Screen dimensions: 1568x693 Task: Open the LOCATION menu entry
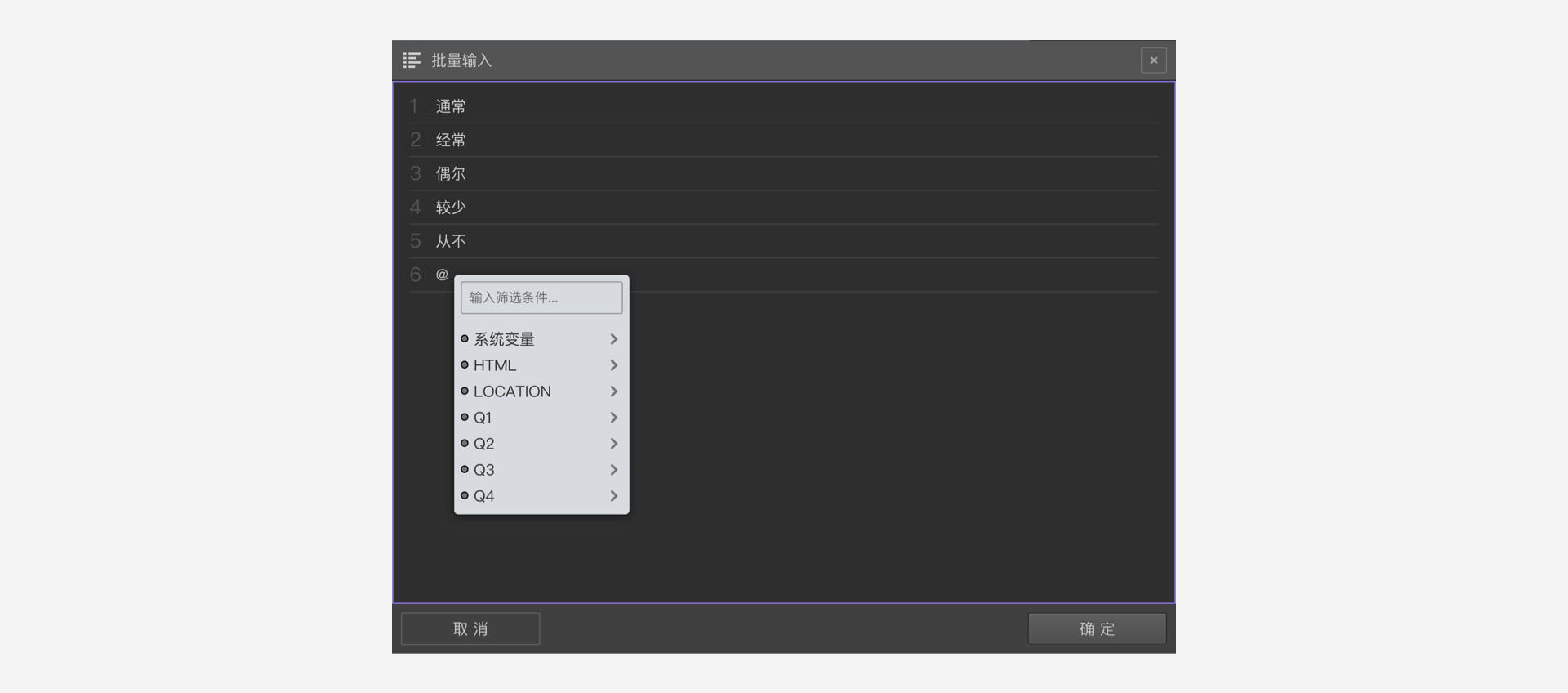tap(541, 391)
